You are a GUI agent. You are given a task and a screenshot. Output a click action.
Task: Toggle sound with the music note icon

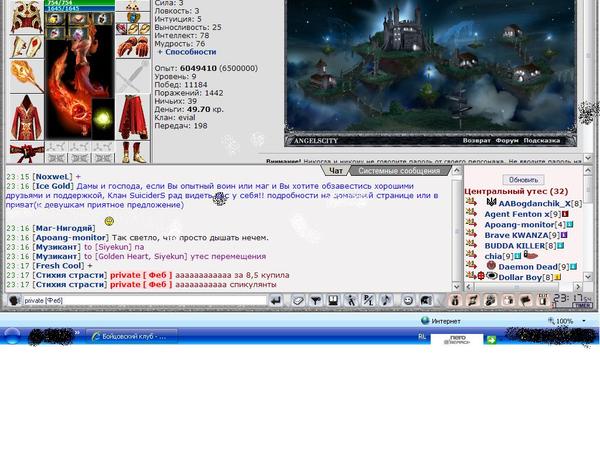[x=386, y=301]
